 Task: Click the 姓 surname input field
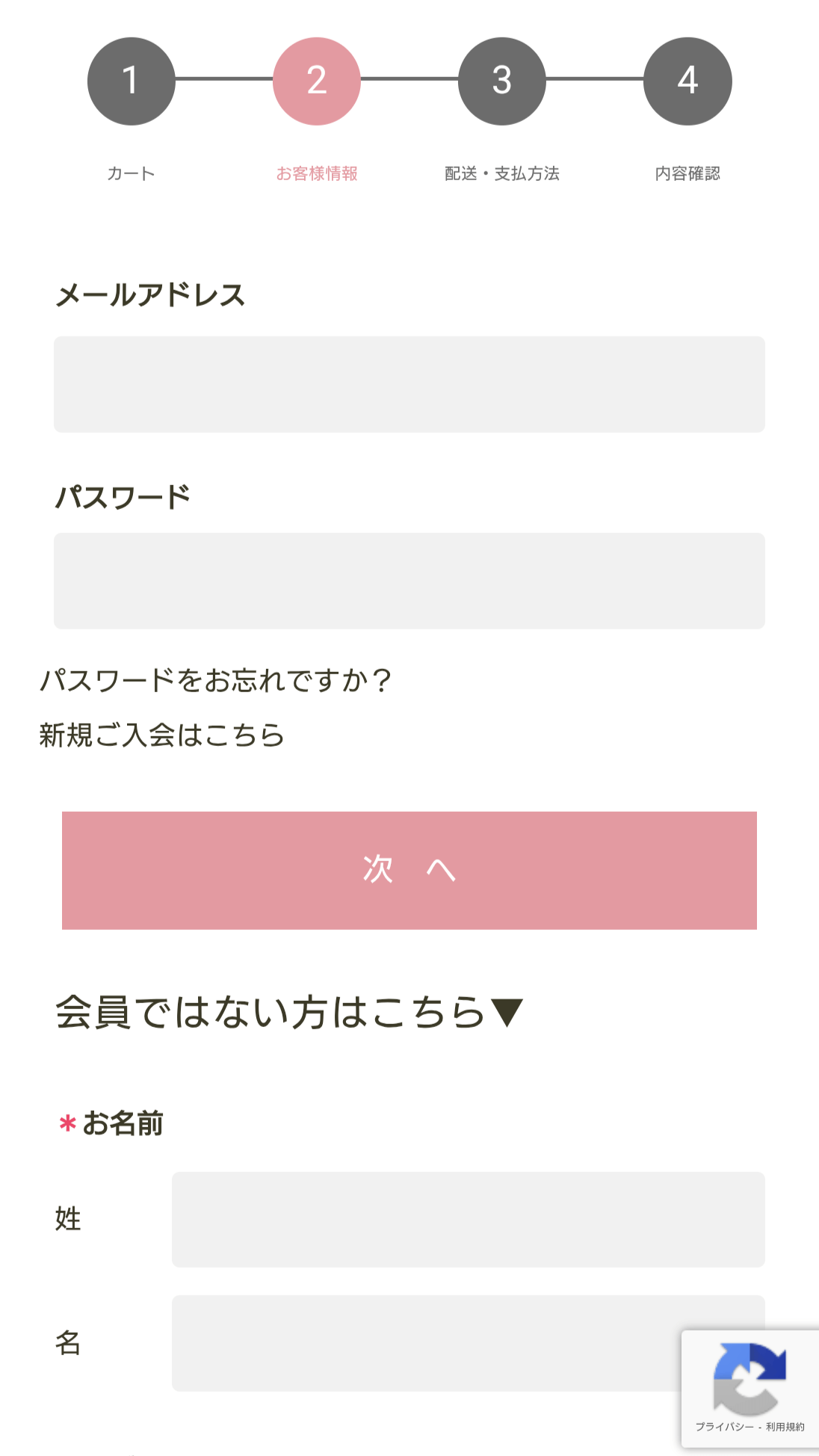pyautogui.click(x=469, y=1220)
